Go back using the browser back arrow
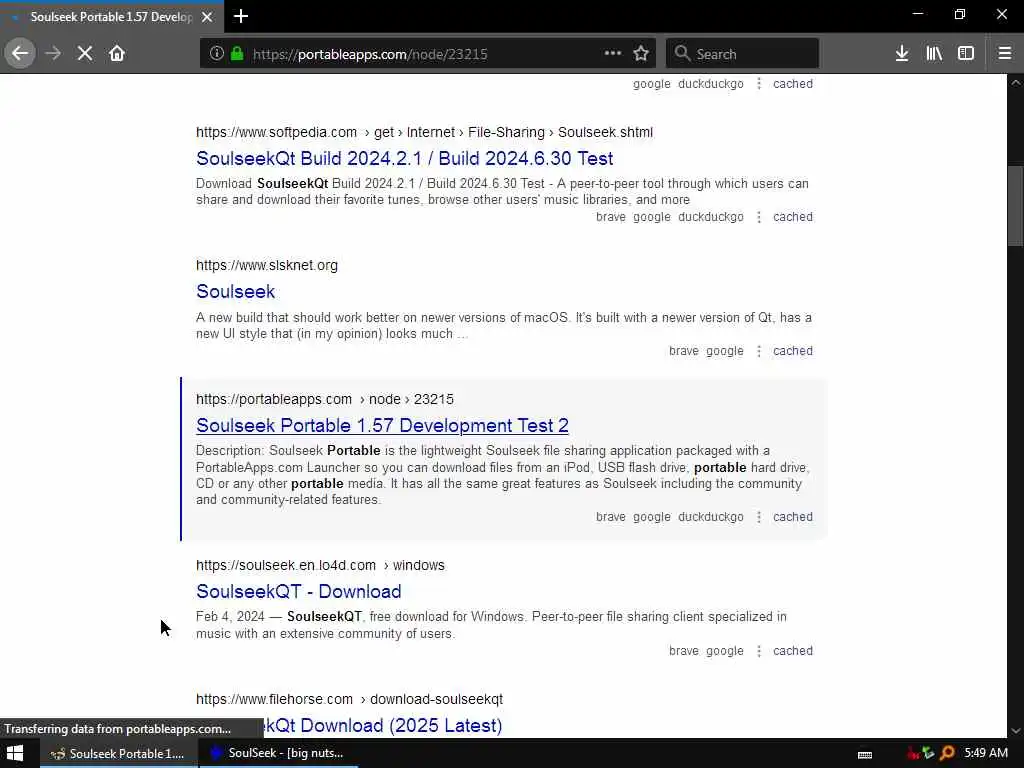1024x768 pixels. coord(20,54)
